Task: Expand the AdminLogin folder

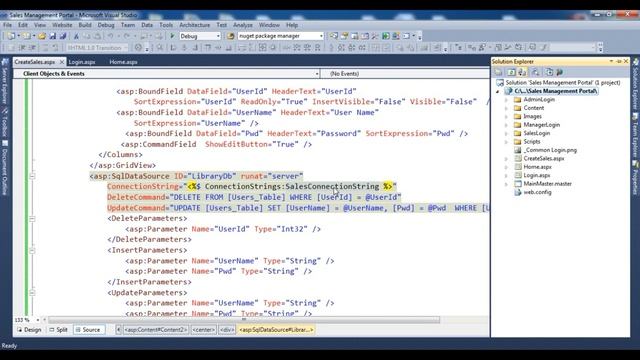Action: pyautogui.click(x=506, y=100)
